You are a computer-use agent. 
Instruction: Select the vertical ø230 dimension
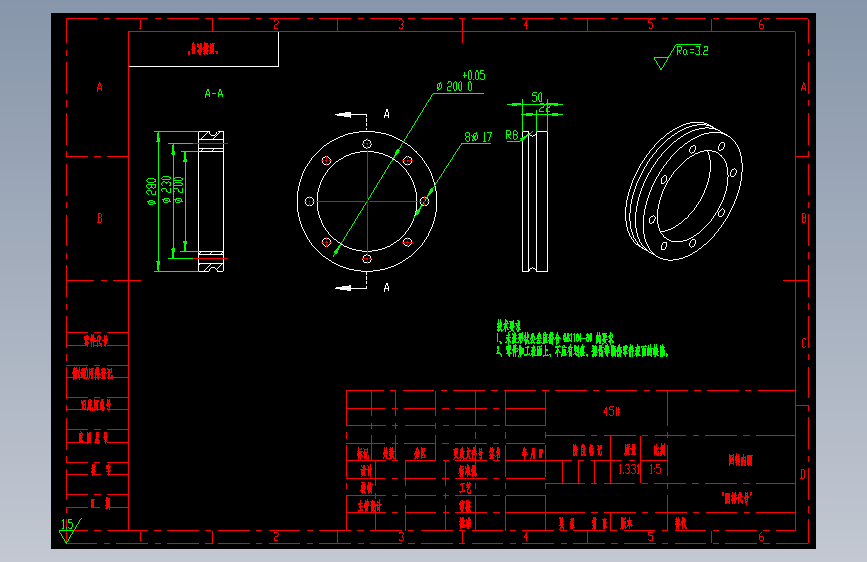(x=166, y=189)
